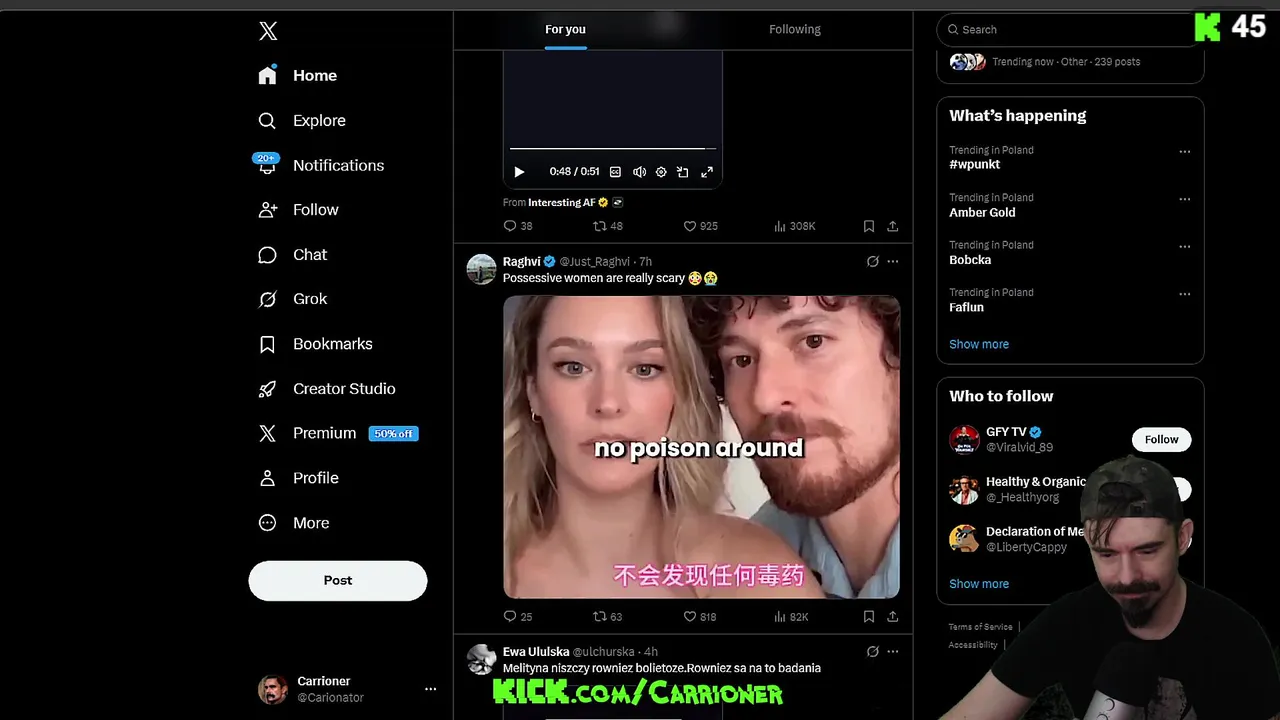Like Raghvi's post with 818 likes
Image resolution: width=1280 pixels, height=720 pixels.
(x=700, y=617)
